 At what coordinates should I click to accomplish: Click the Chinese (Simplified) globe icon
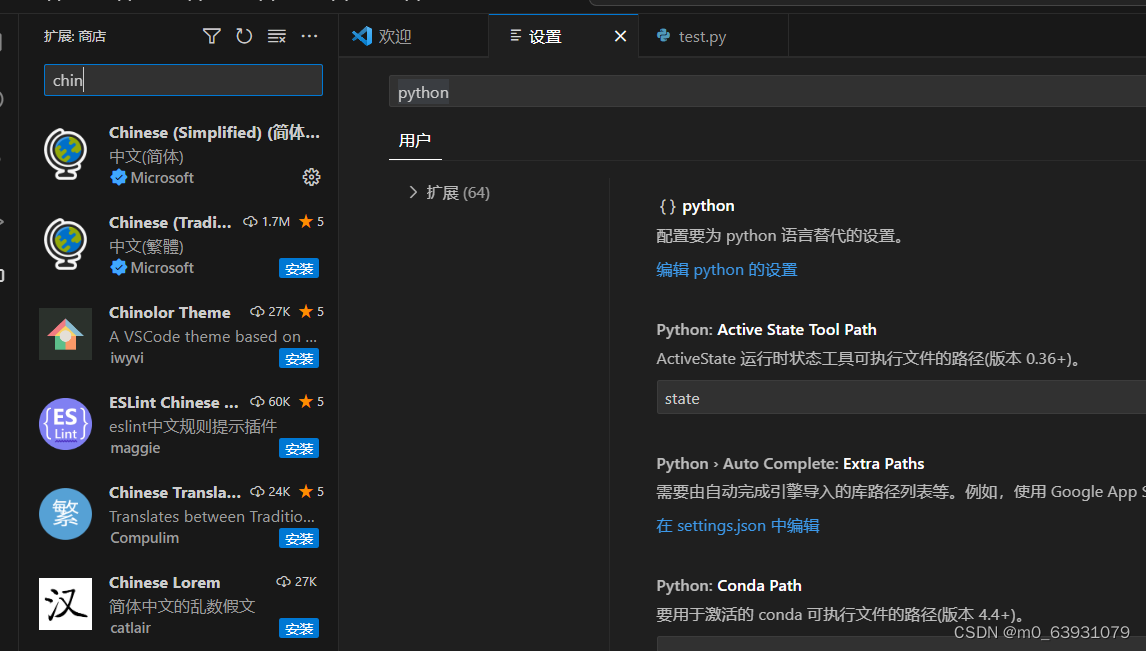pos(66,153)
